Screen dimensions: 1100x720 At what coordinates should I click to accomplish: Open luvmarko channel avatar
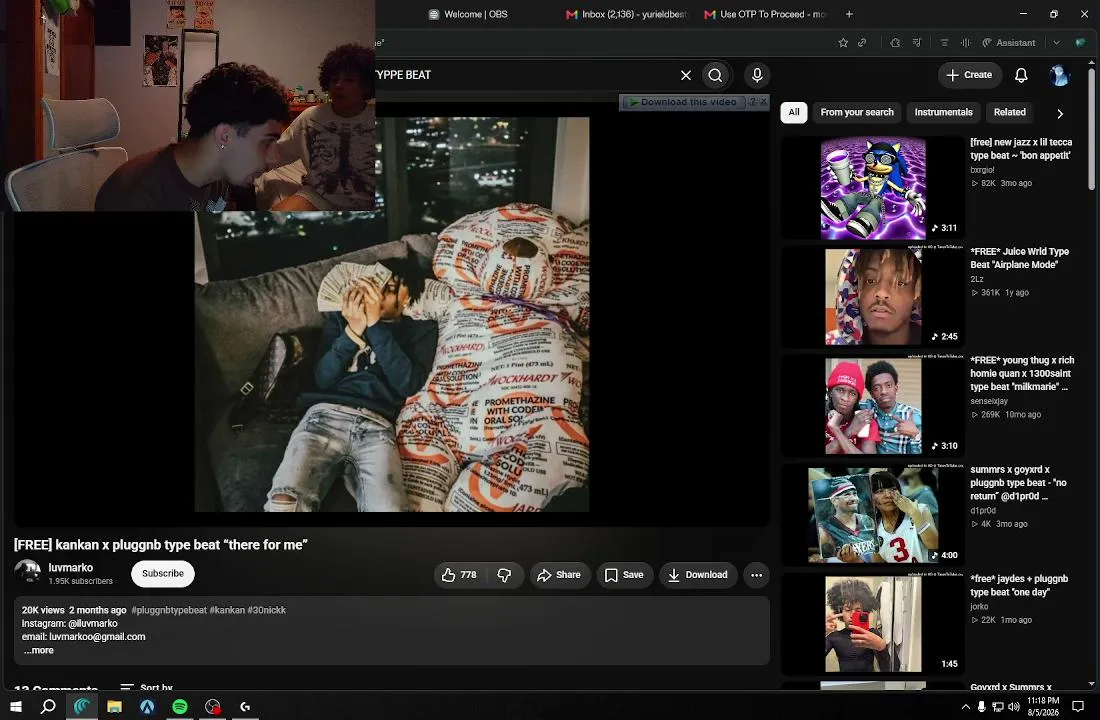pos(28,573)
